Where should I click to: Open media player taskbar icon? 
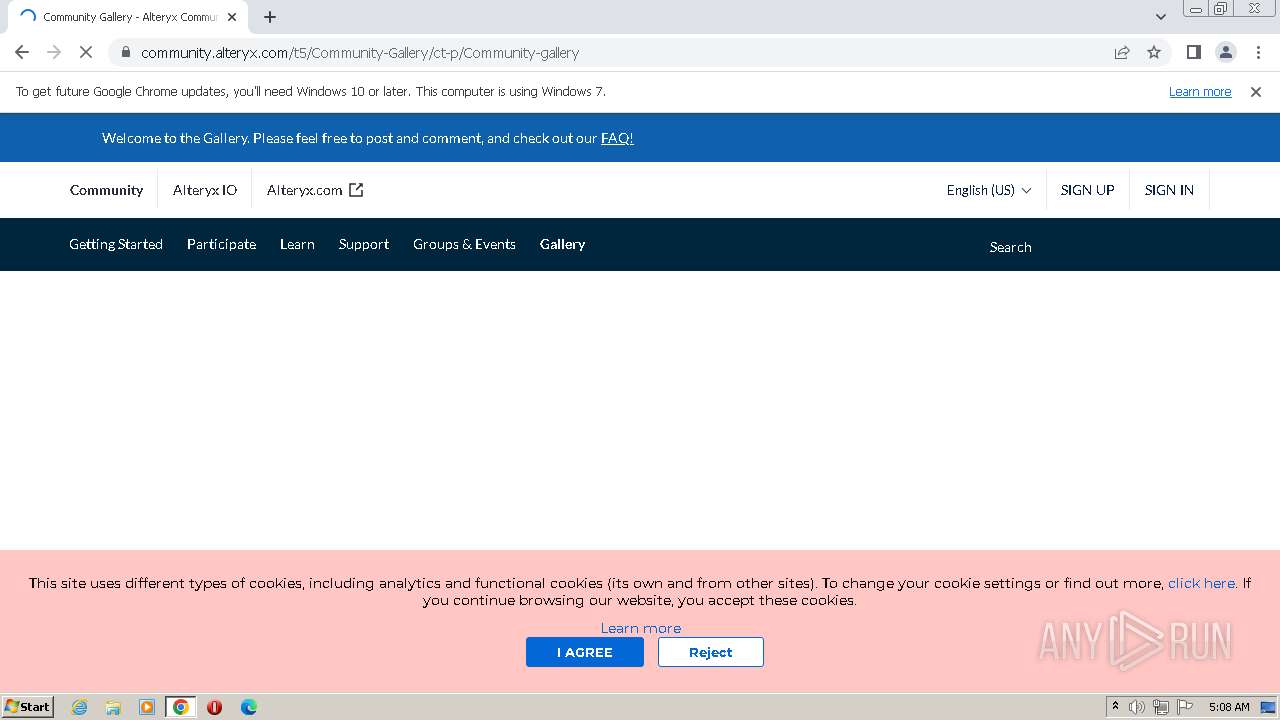[x=147, y=707]
